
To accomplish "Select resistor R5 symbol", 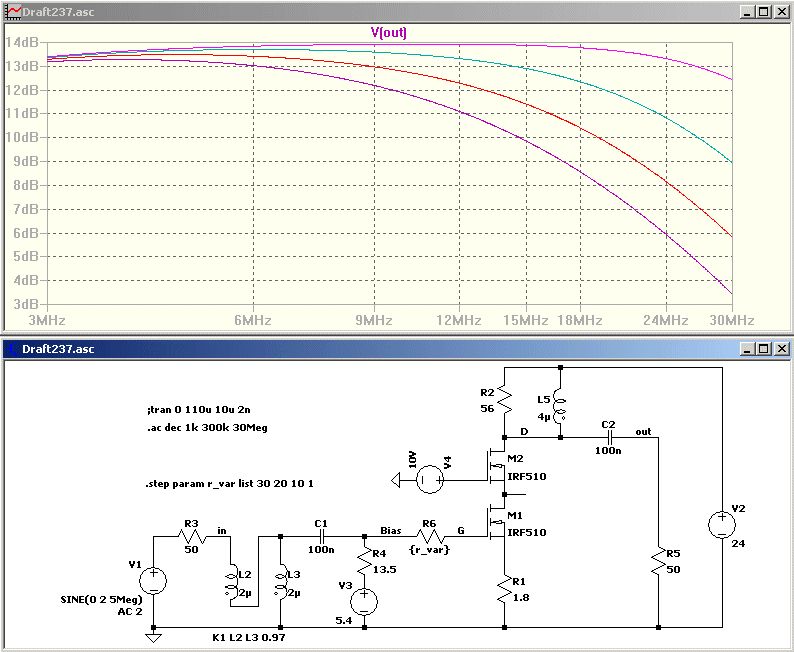I will coord(658,561).
